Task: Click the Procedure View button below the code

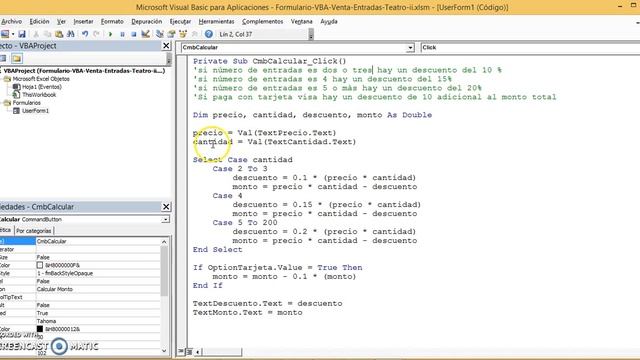Action: 181,351
